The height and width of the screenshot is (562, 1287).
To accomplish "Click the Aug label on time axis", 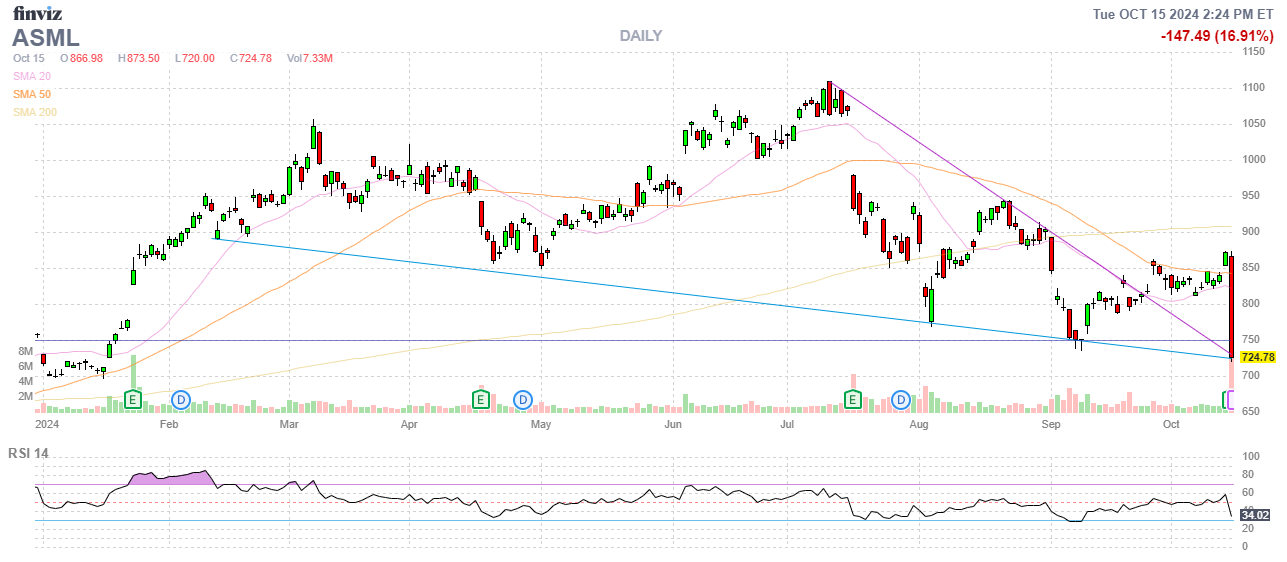I will (920, 424).
